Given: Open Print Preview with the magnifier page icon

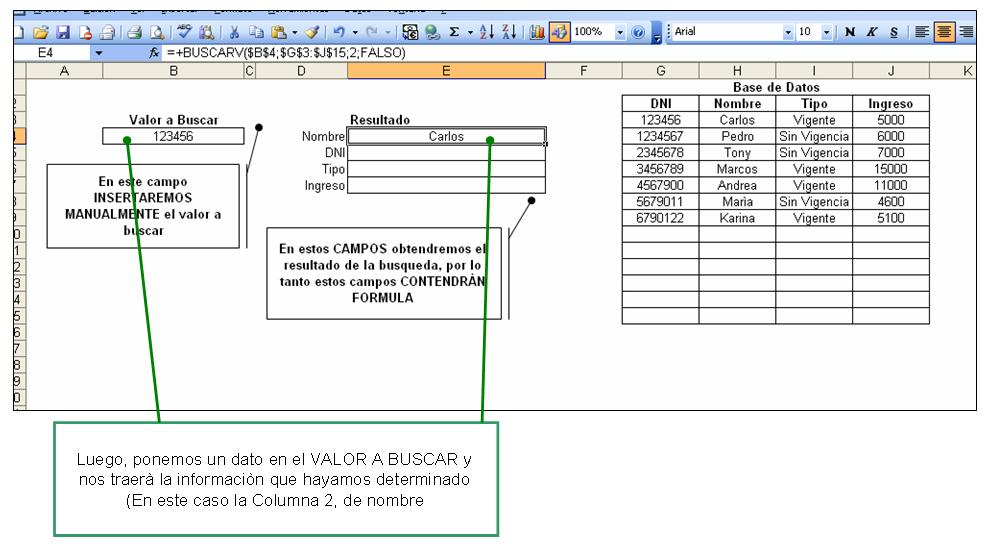Looking at the screenshot, I should click(x=156, y=32).
